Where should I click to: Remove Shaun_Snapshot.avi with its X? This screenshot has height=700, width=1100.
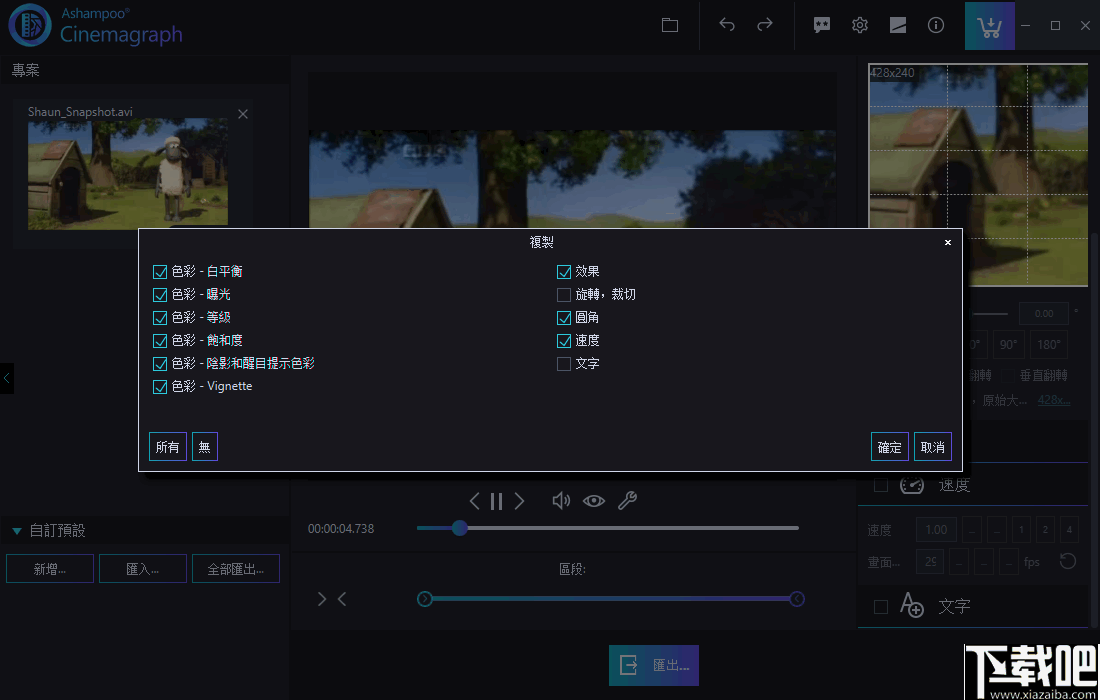[x=242, y=113]
